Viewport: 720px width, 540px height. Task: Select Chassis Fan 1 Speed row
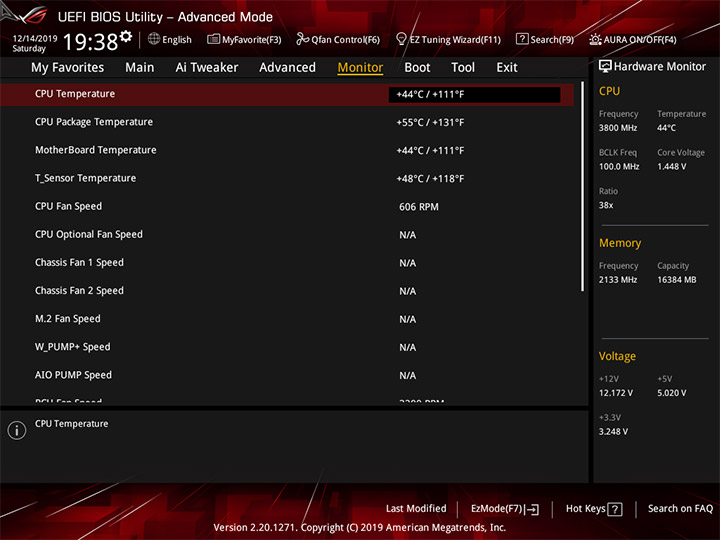tap(287, 263)
